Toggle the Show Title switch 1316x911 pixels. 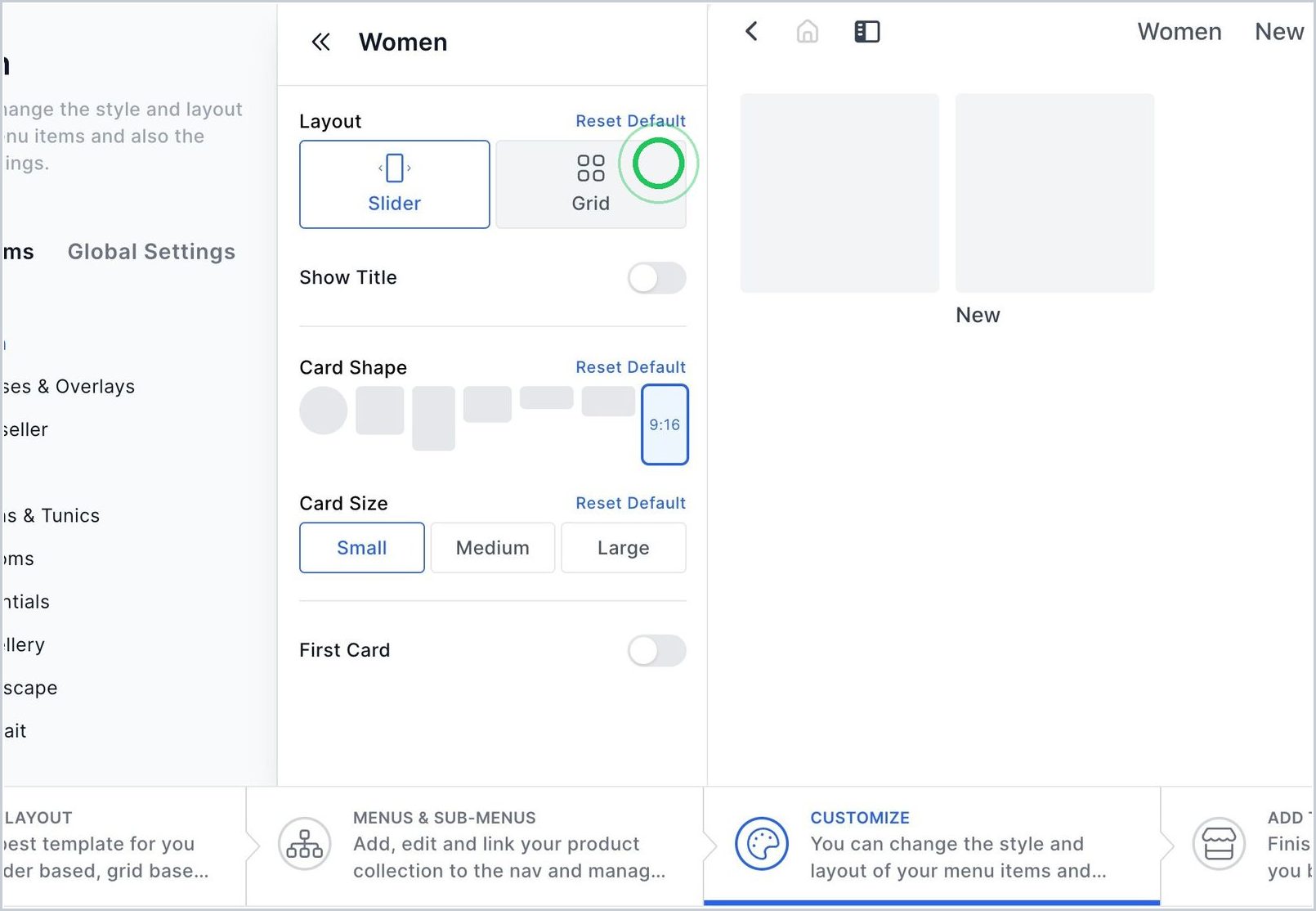[x=656, y=278]
